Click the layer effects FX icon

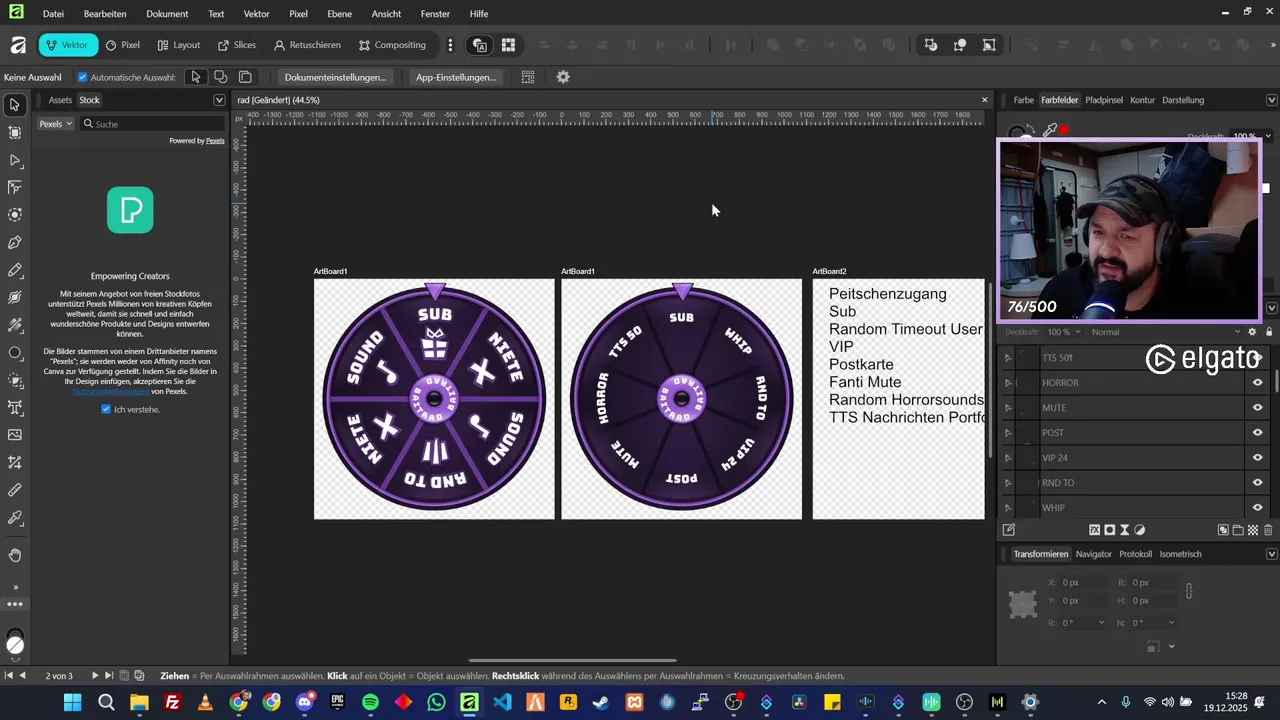coord(1094,530)
